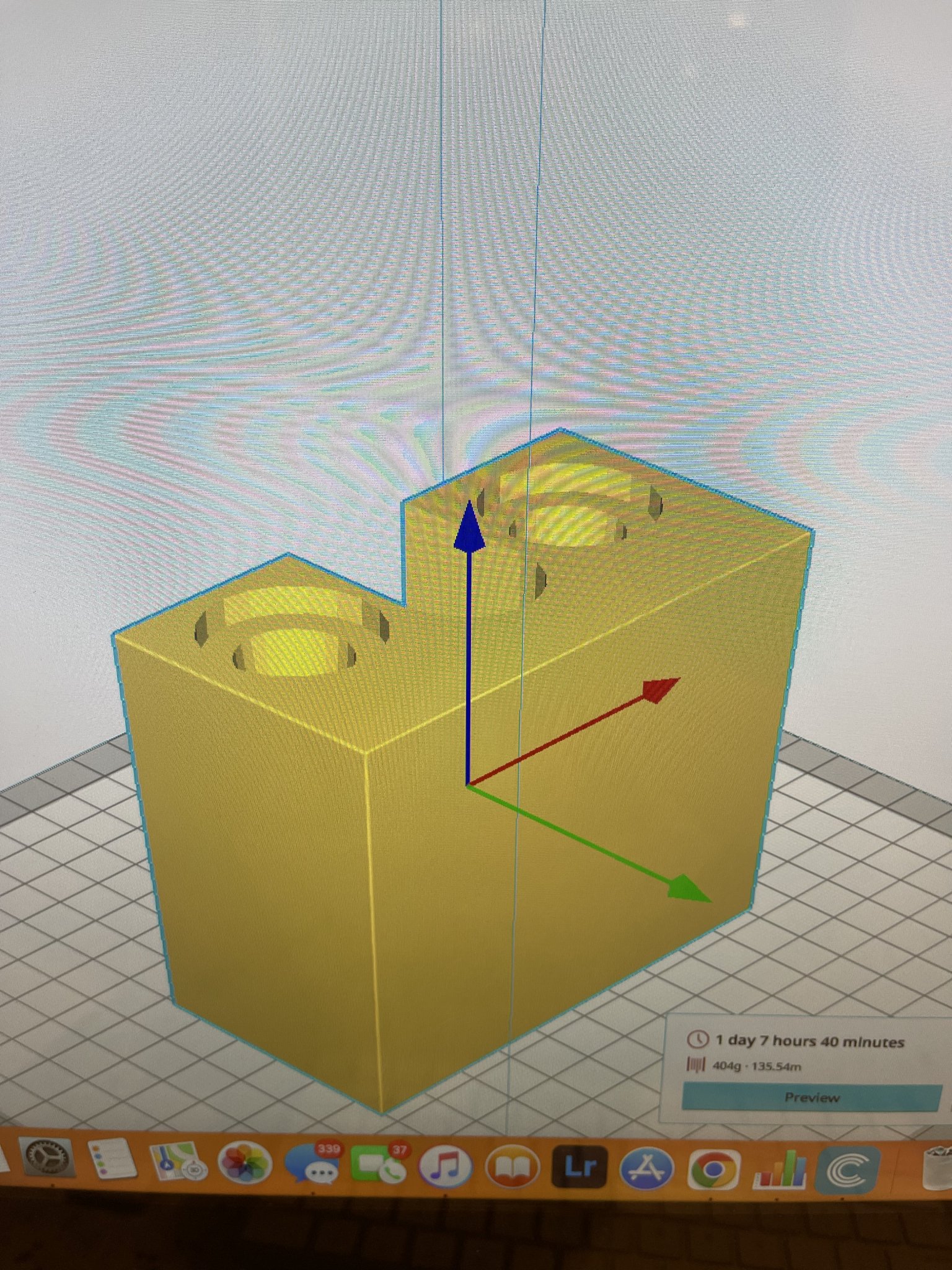The width and height of the screenshot is (952, 1270).
Task: Click the clock icon beside print time
Action: pyautogui.click(x=698, y=1039)
